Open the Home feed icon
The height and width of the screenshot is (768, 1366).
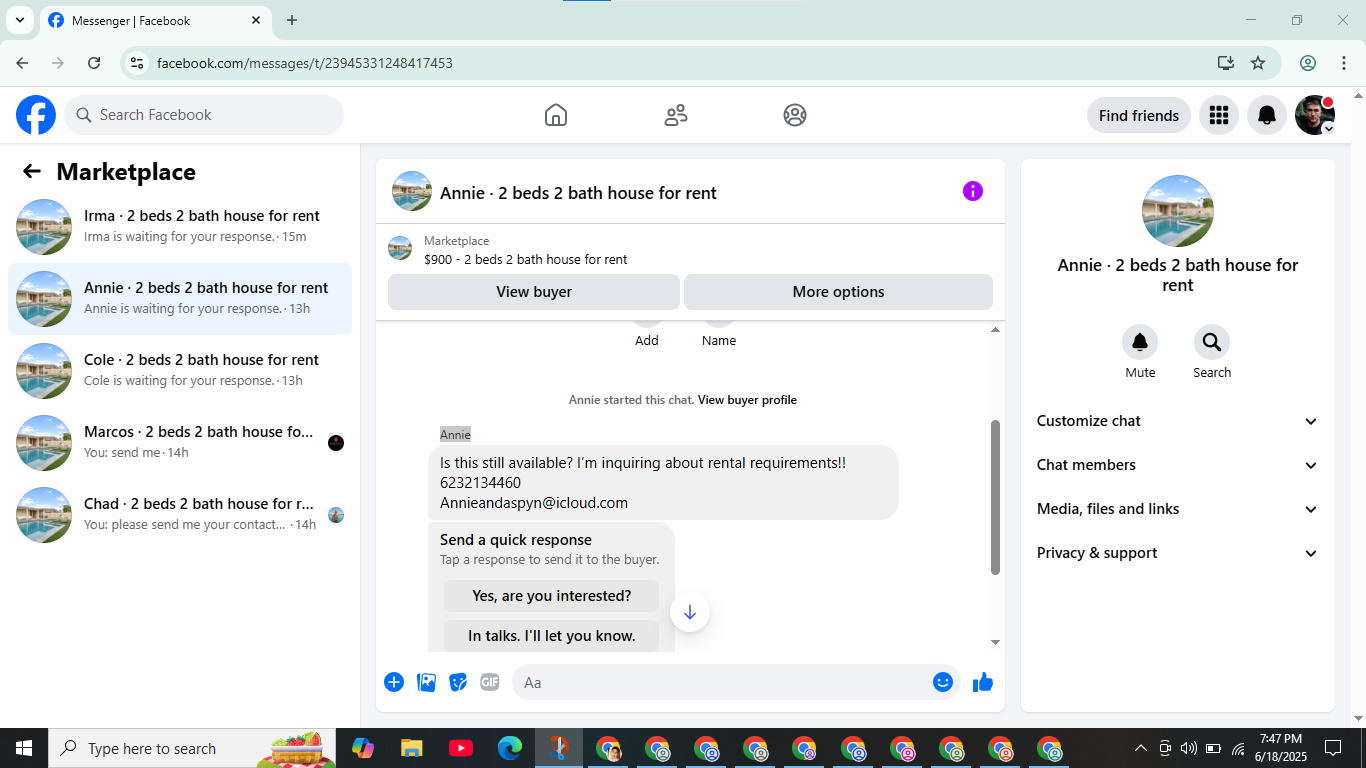pos(556,115)
